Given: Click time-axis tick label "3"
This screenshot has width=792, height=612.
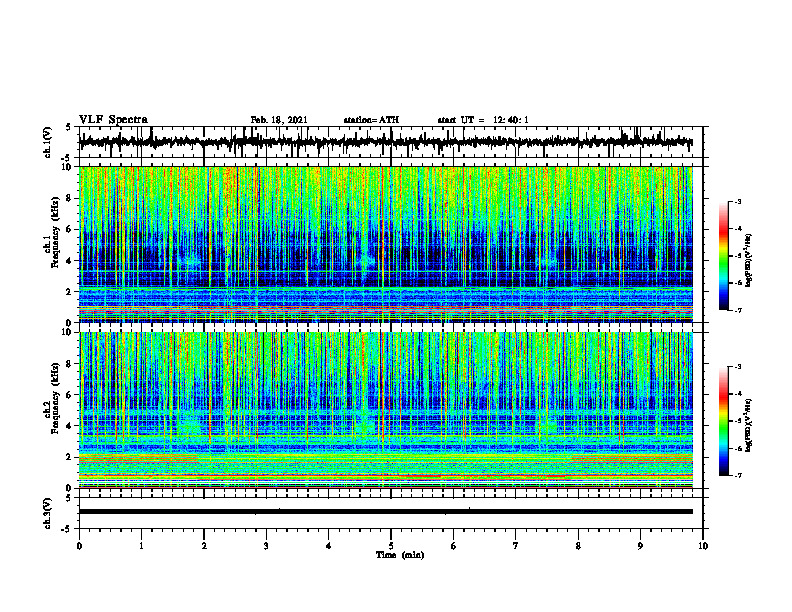Looking at the screenshot, I should [x=266, y=546].
